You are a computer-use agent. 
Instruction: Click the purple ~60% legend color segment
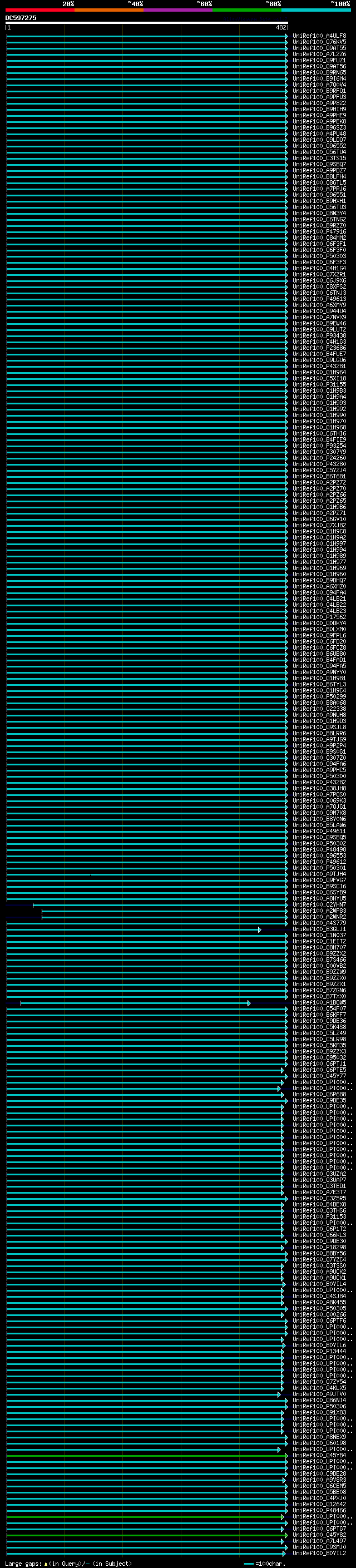177,10
